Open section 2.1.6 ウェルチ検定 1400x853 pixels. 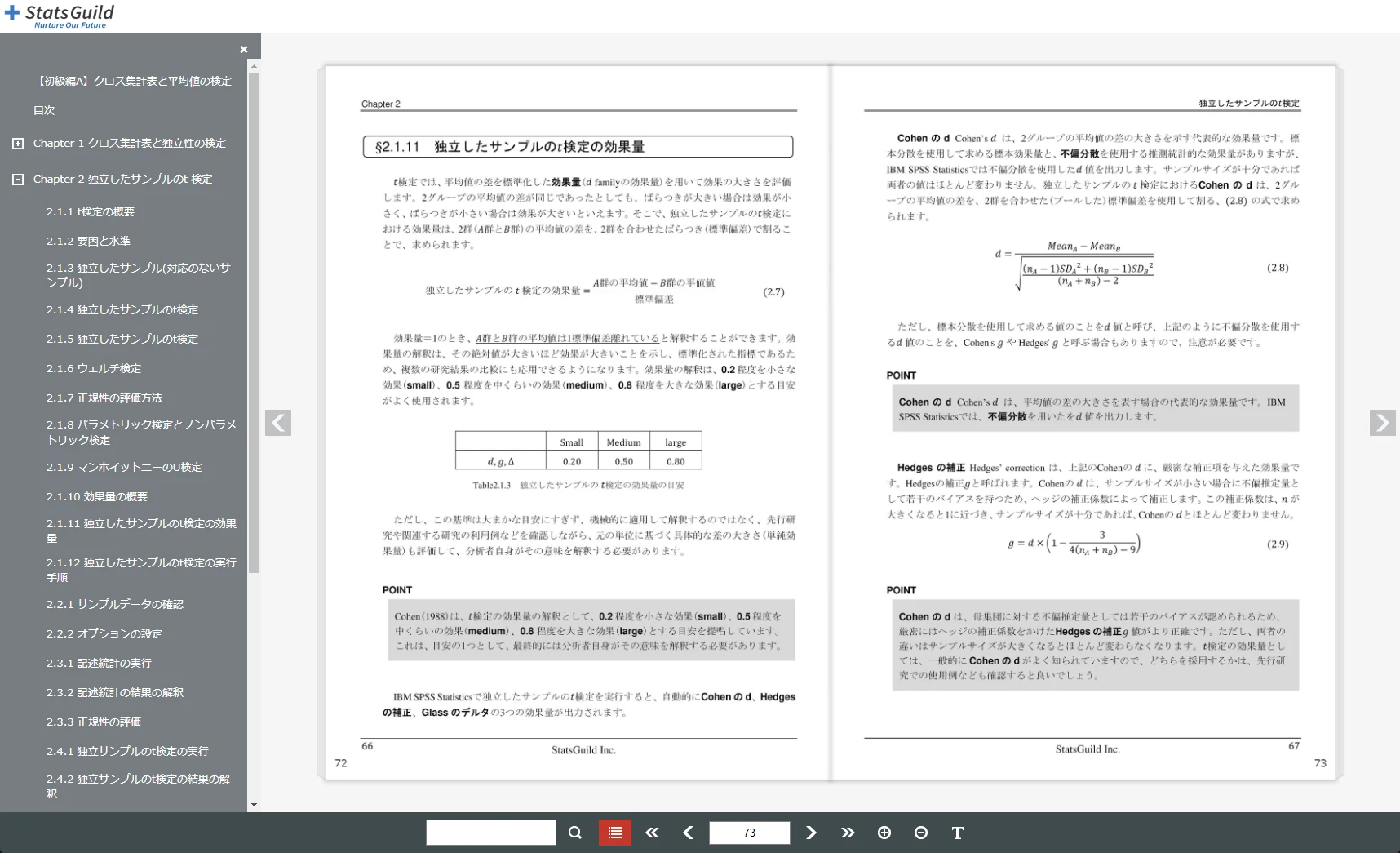pos(93,368)
